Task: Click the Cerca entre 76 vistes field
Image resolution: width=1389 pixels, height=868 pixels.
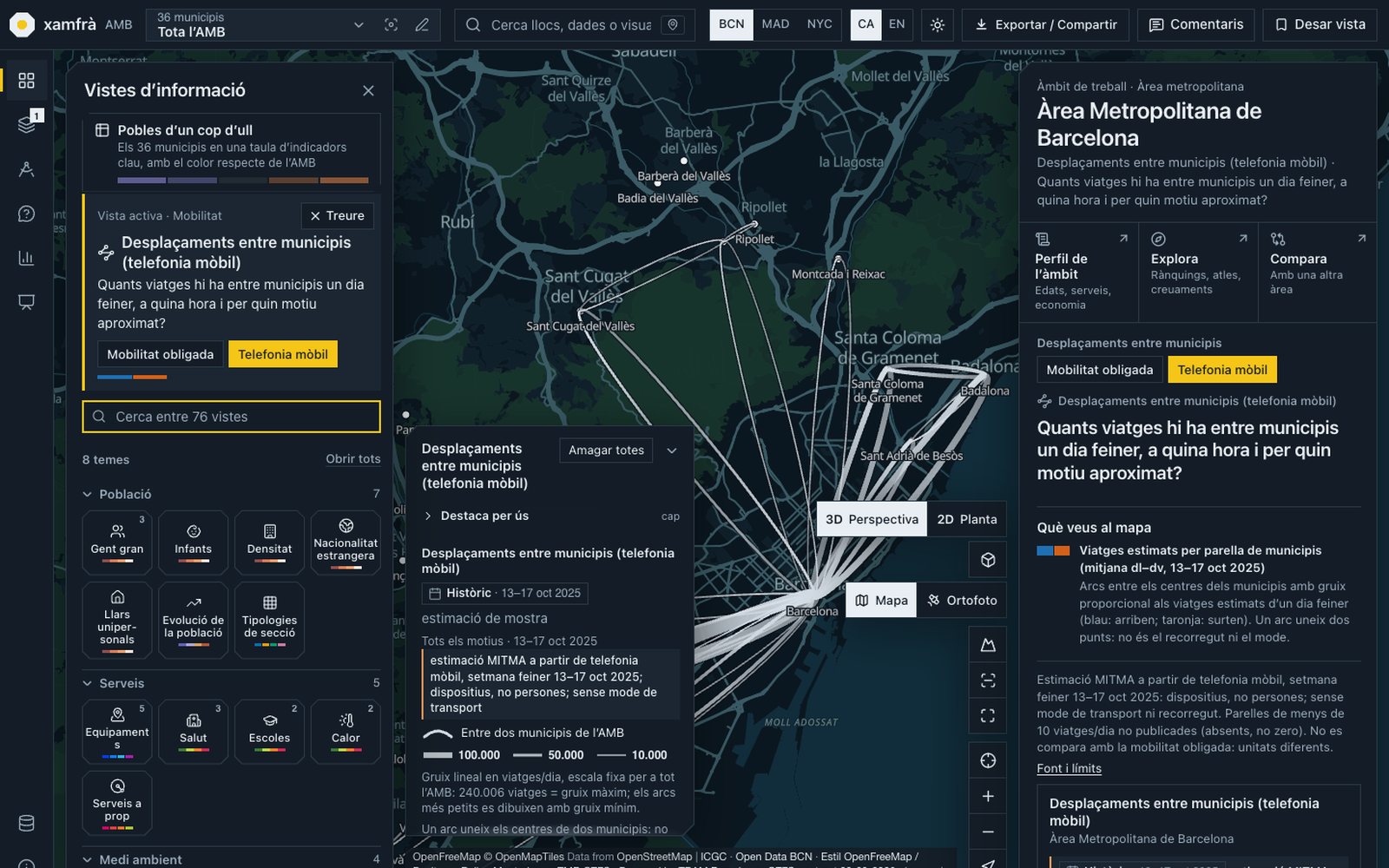Action: point(232,417)
